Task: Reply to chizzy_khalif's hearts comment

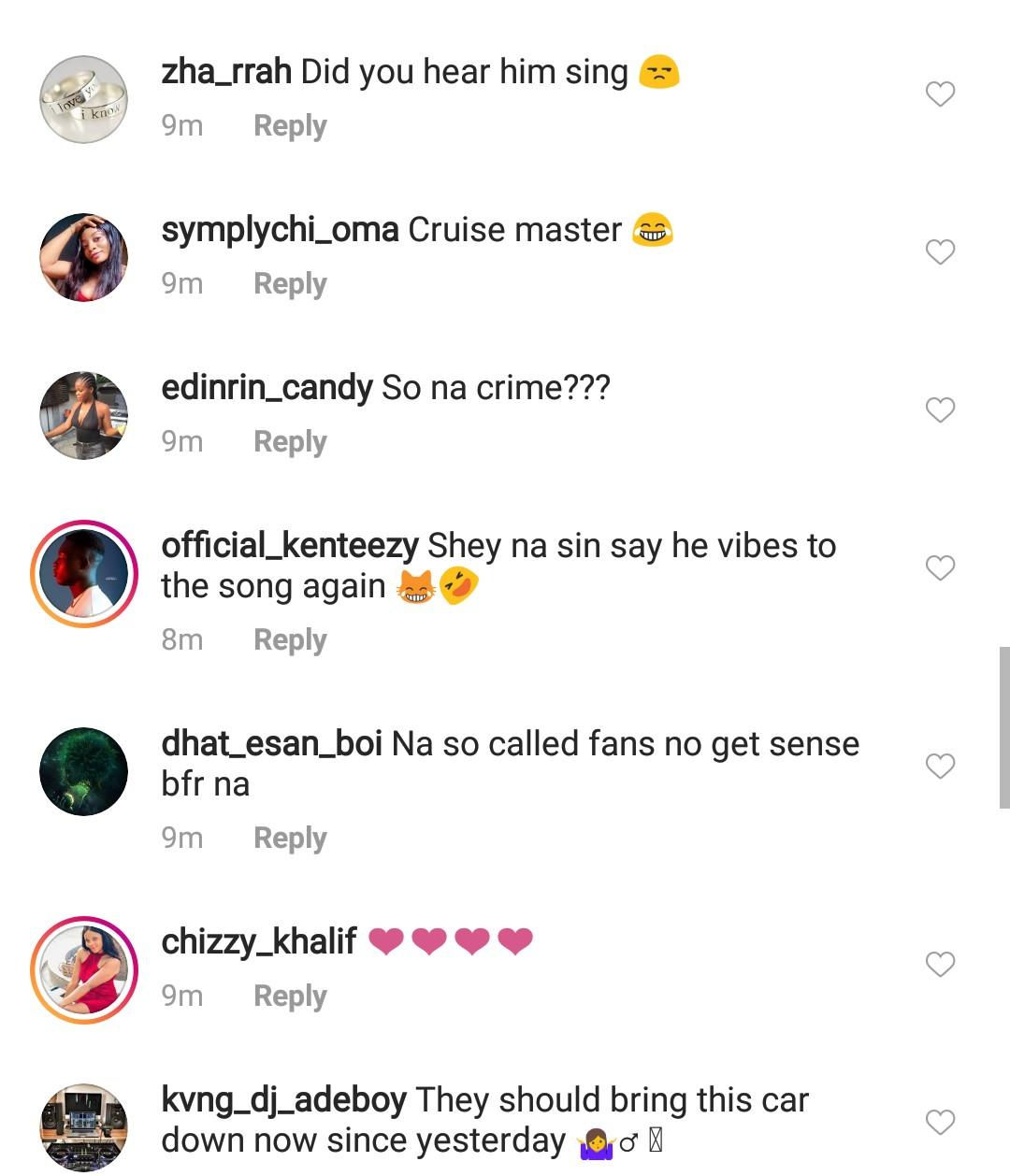Action: pyautogui.click(x=290, y=997)
